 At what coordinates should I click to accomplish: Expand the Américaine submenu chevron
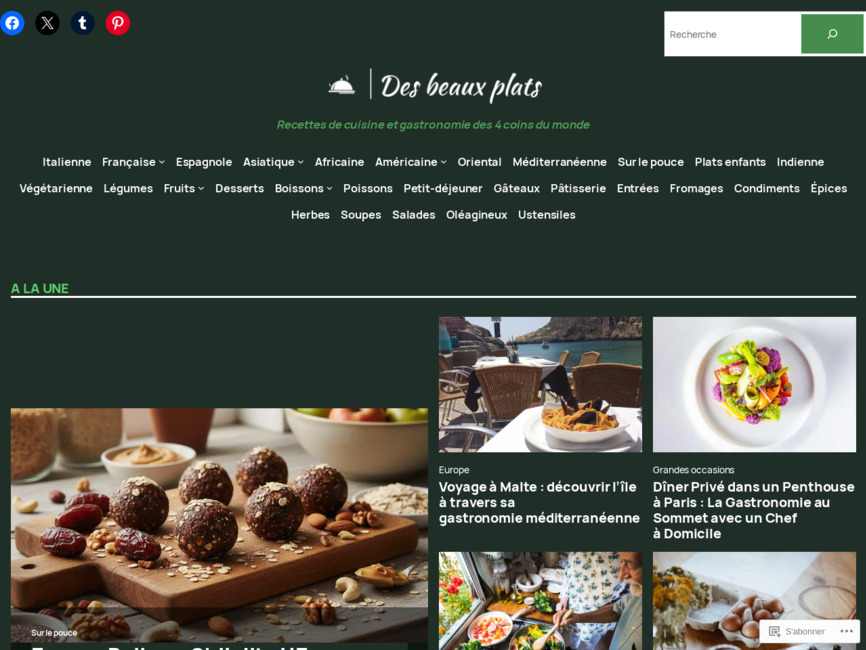443,162
